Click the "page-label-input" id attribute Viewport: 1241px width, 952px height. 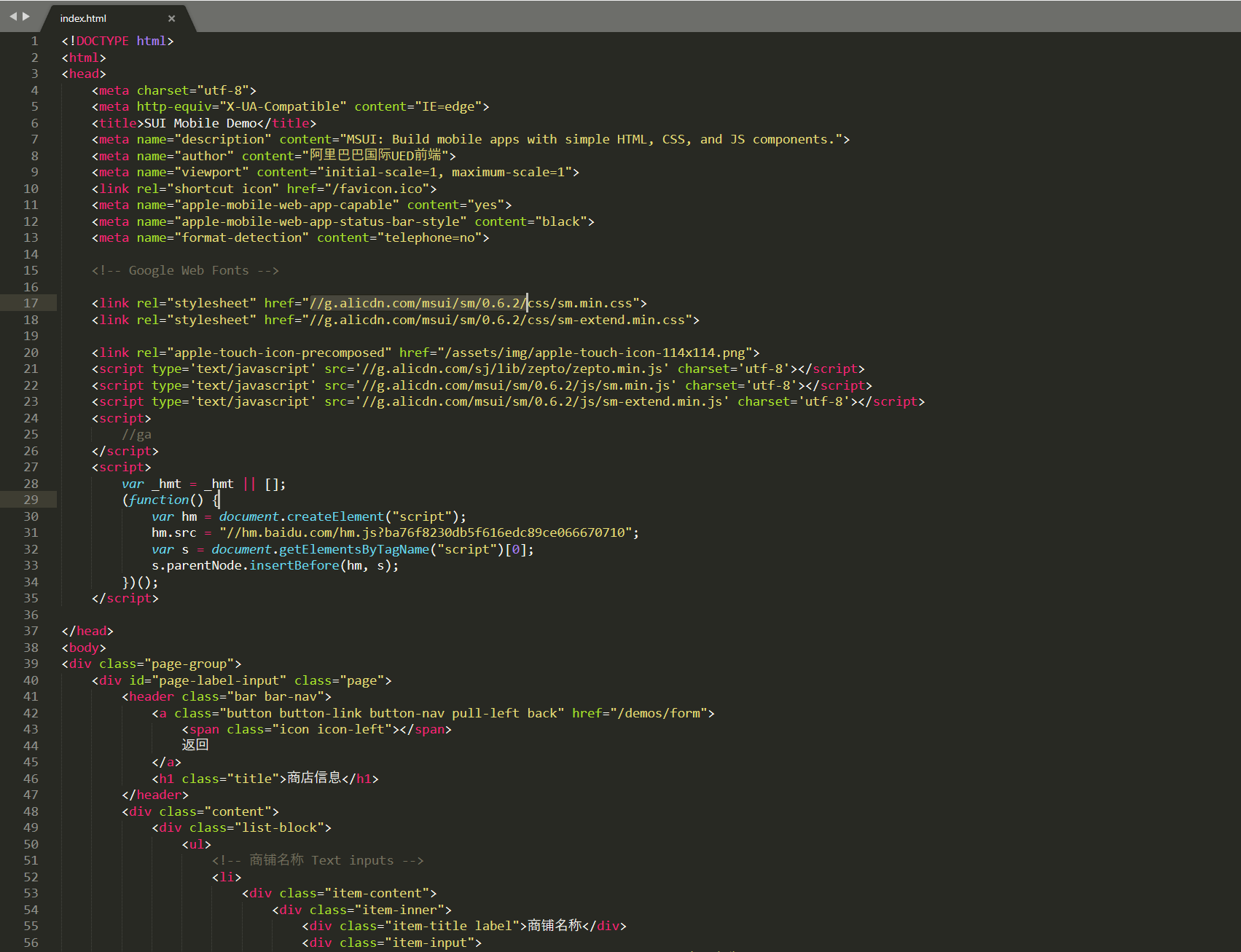208,680
